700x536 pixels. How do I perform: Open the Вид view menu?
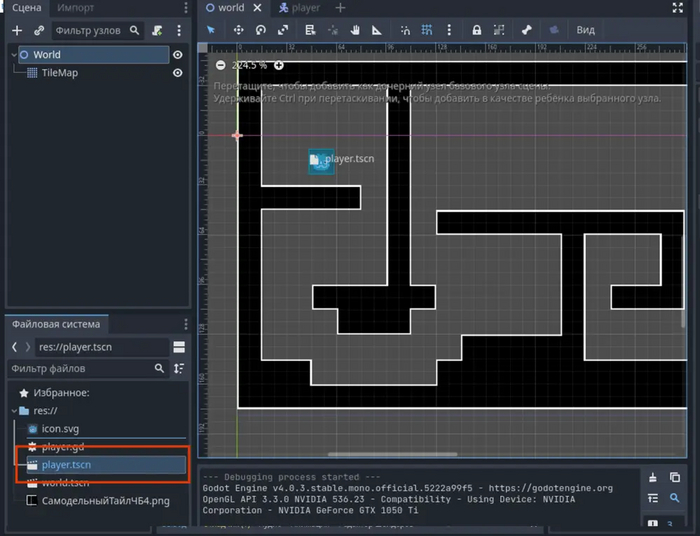click(x=585, y=30)
